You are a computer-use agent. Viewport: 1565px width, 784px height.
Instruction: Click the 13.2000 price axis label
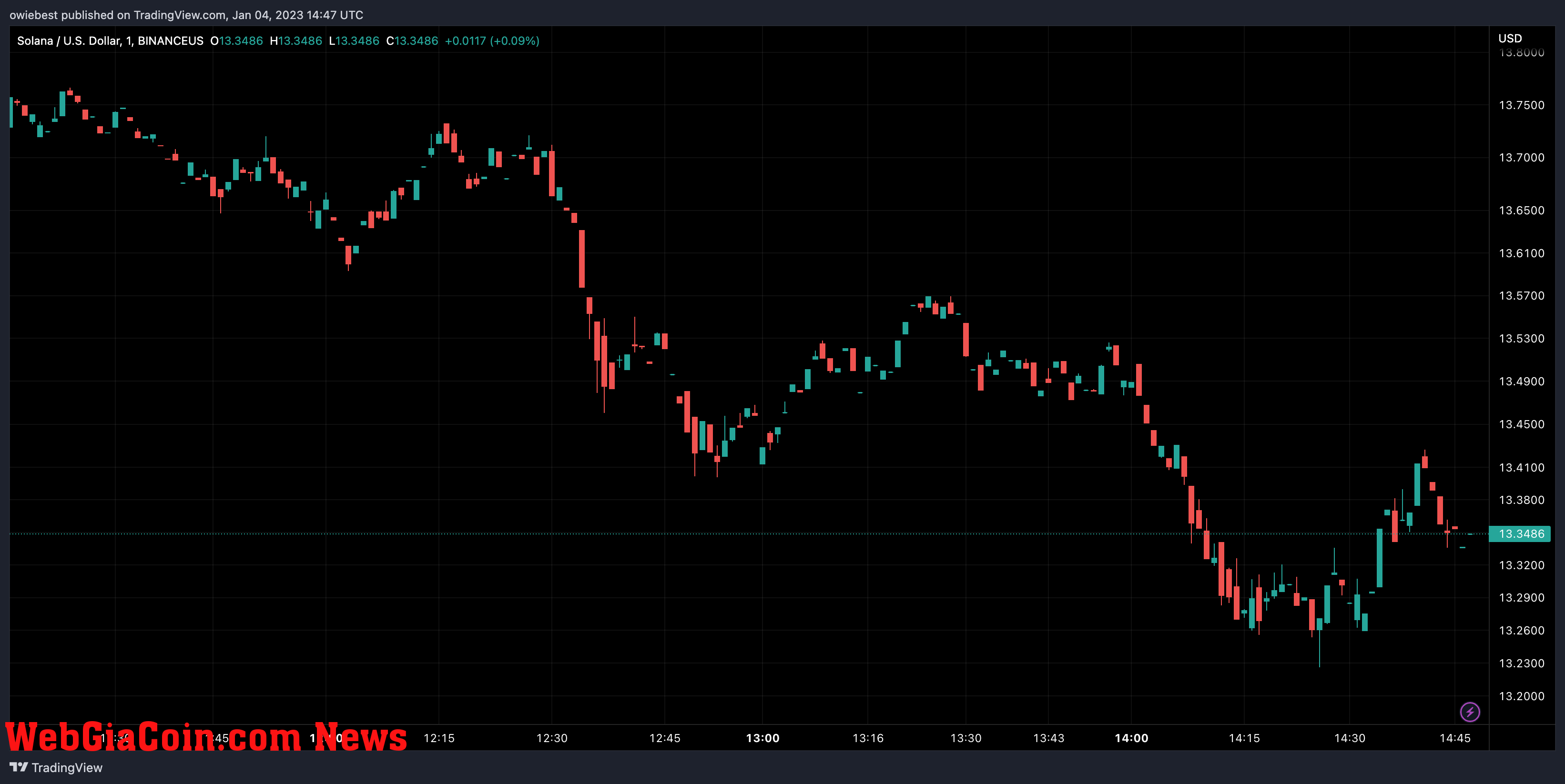point(1521,696)
